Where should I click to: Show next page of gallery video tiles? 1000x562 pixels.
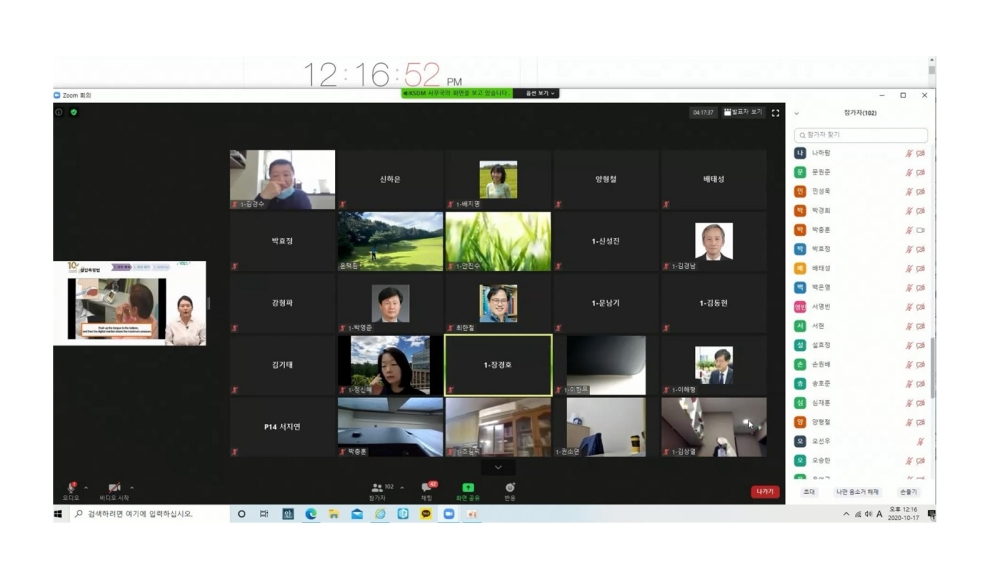tap(498, 467)
